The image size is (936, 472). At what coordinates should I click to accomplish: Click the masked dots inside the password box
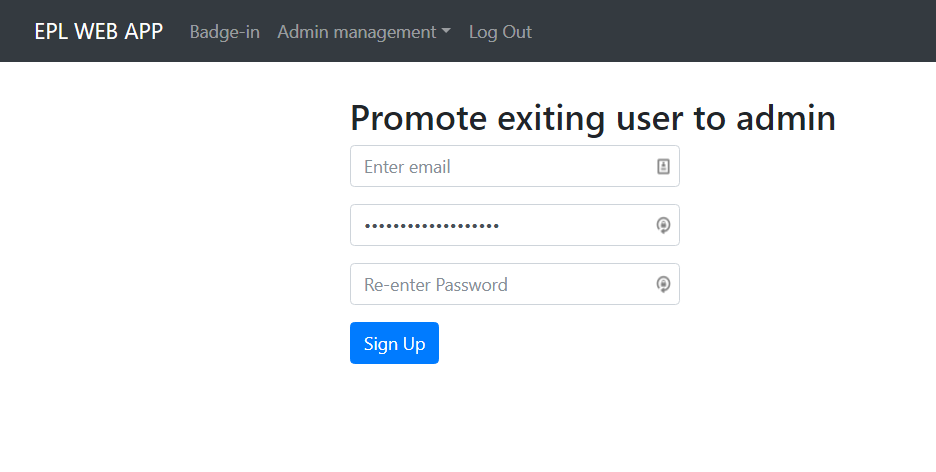coord(432,226)
